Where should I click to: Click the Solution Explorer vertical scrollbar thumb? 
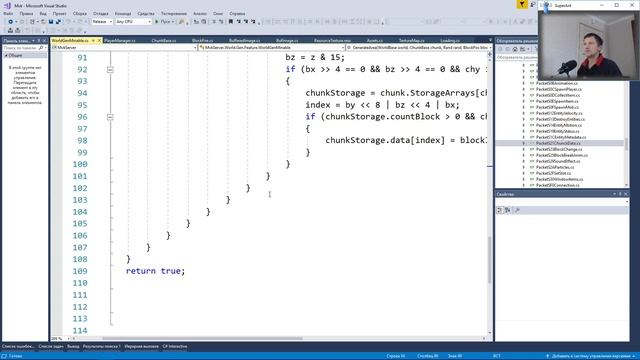coord(626,144)
